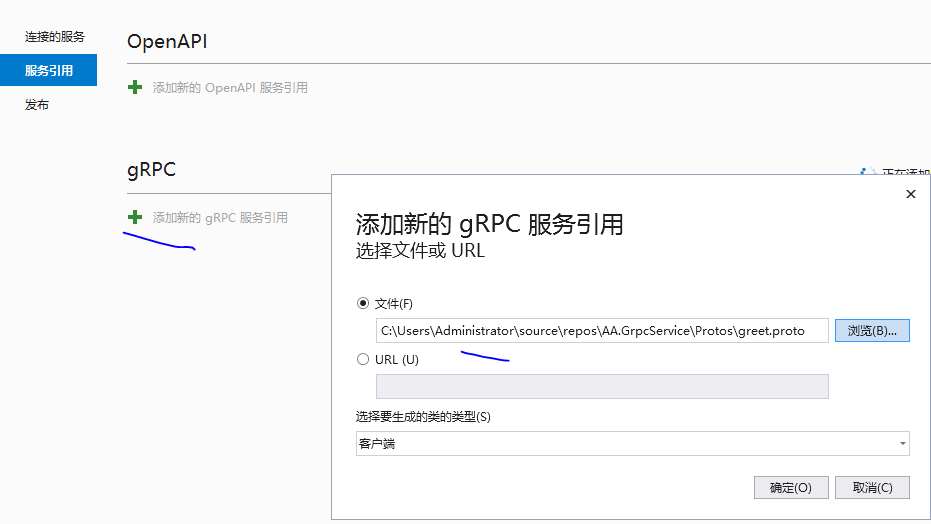Click the empty URL input field

(x=602, y=386)
